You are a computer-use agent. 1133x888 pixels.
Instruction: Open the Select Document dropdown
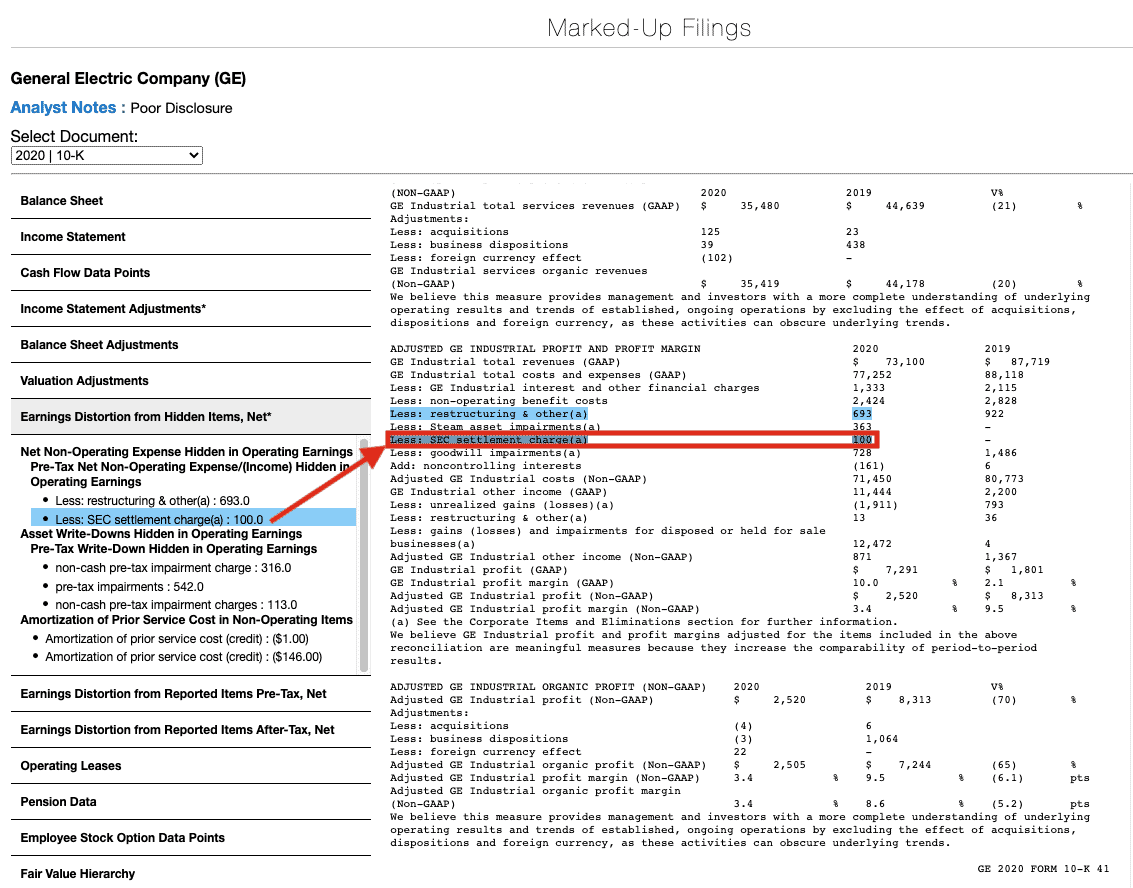[x=106, y=155]
